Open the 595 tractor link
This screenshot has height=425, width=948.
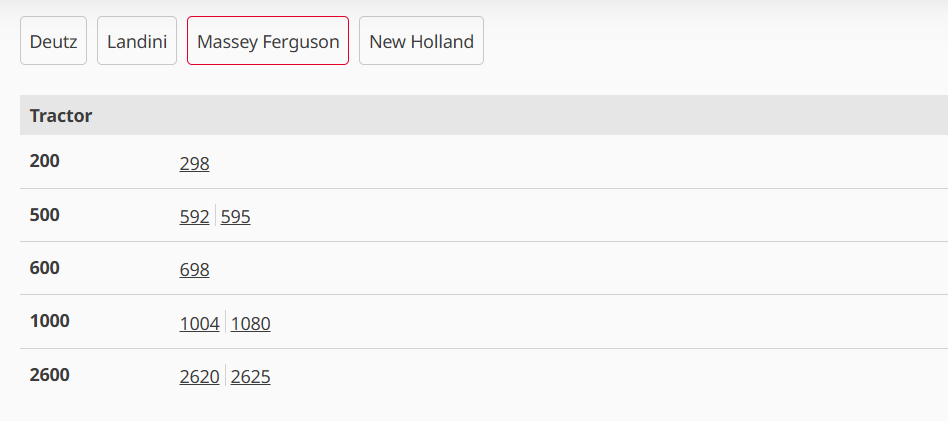pos(236,216)
